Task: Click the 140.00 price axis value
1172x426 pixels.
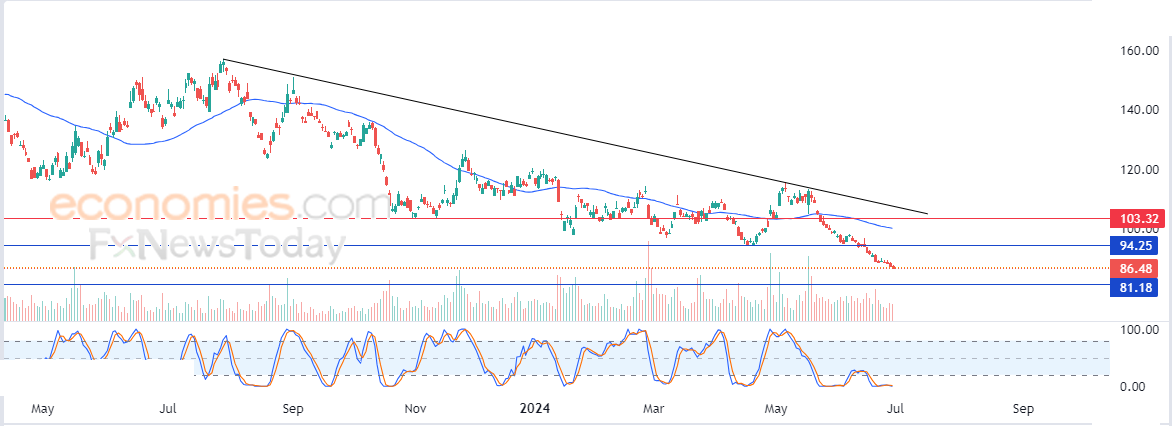Action: pos(1137,110)
